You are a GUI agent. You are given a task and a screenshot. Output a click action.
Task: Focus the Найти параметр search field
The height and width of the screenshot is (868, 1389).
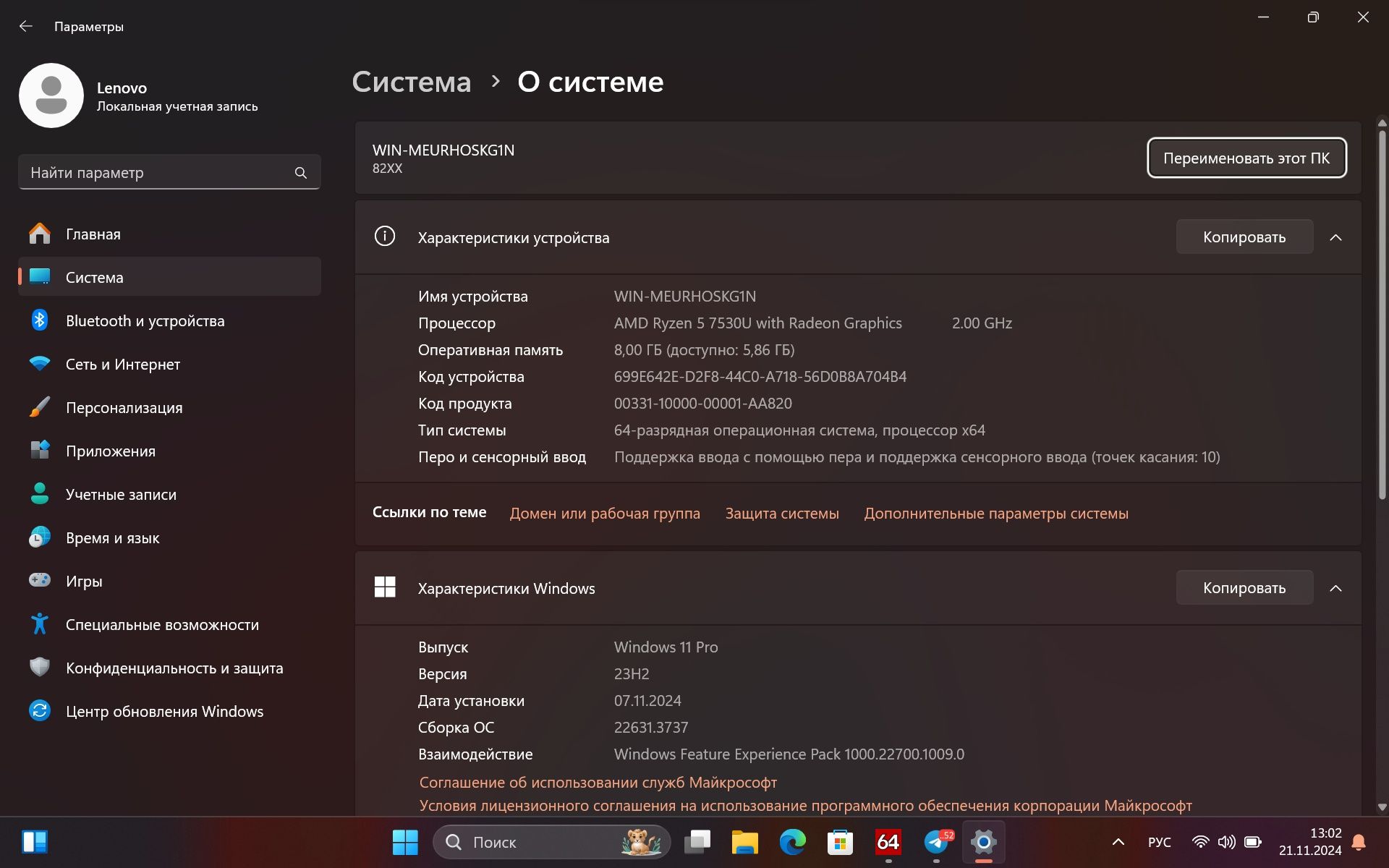click(x=169, y=173)
